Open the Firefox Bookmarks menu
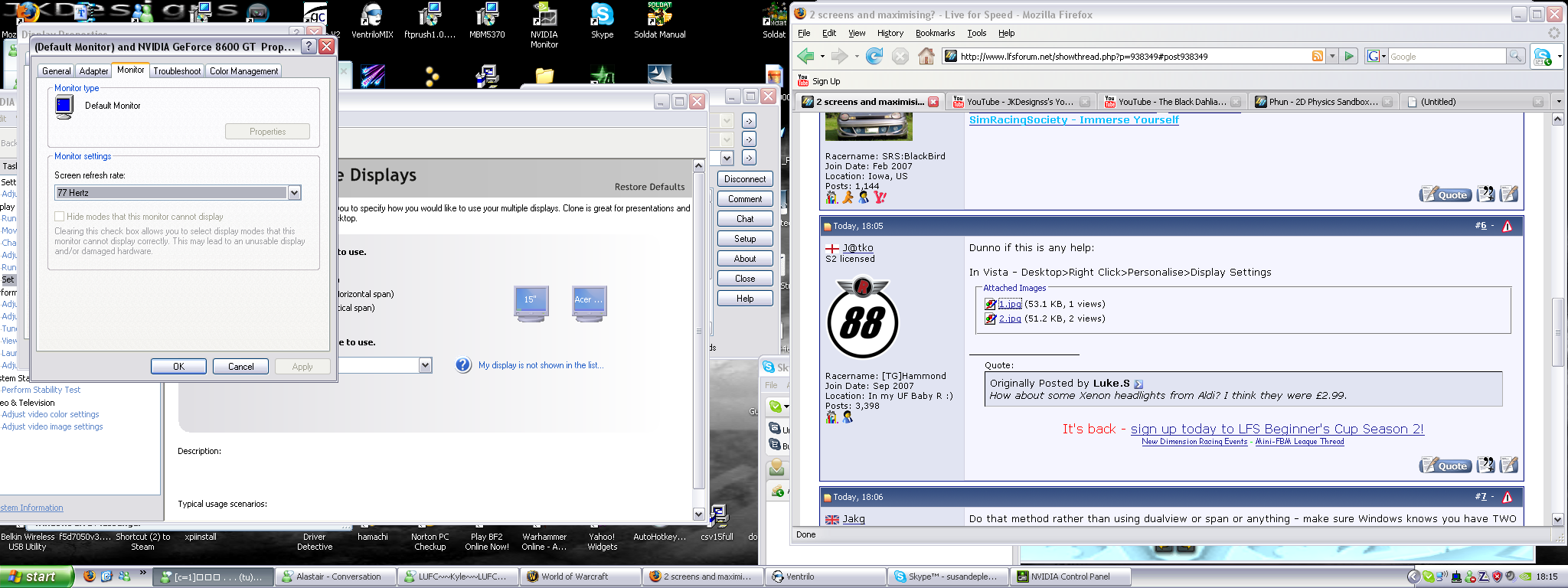1568x588 pixels. [x=935, y=33]
